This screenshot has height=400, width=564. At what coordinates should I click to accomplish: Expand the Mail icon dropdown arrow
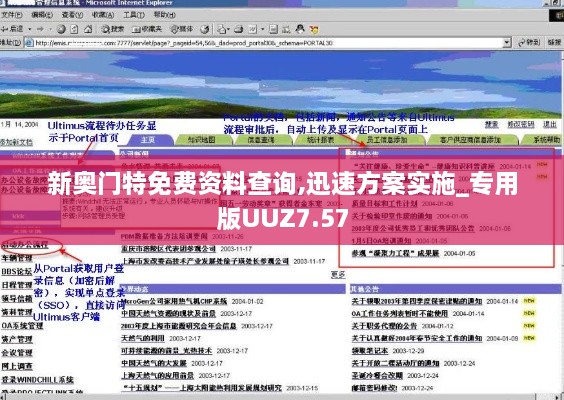coord(229,29)
